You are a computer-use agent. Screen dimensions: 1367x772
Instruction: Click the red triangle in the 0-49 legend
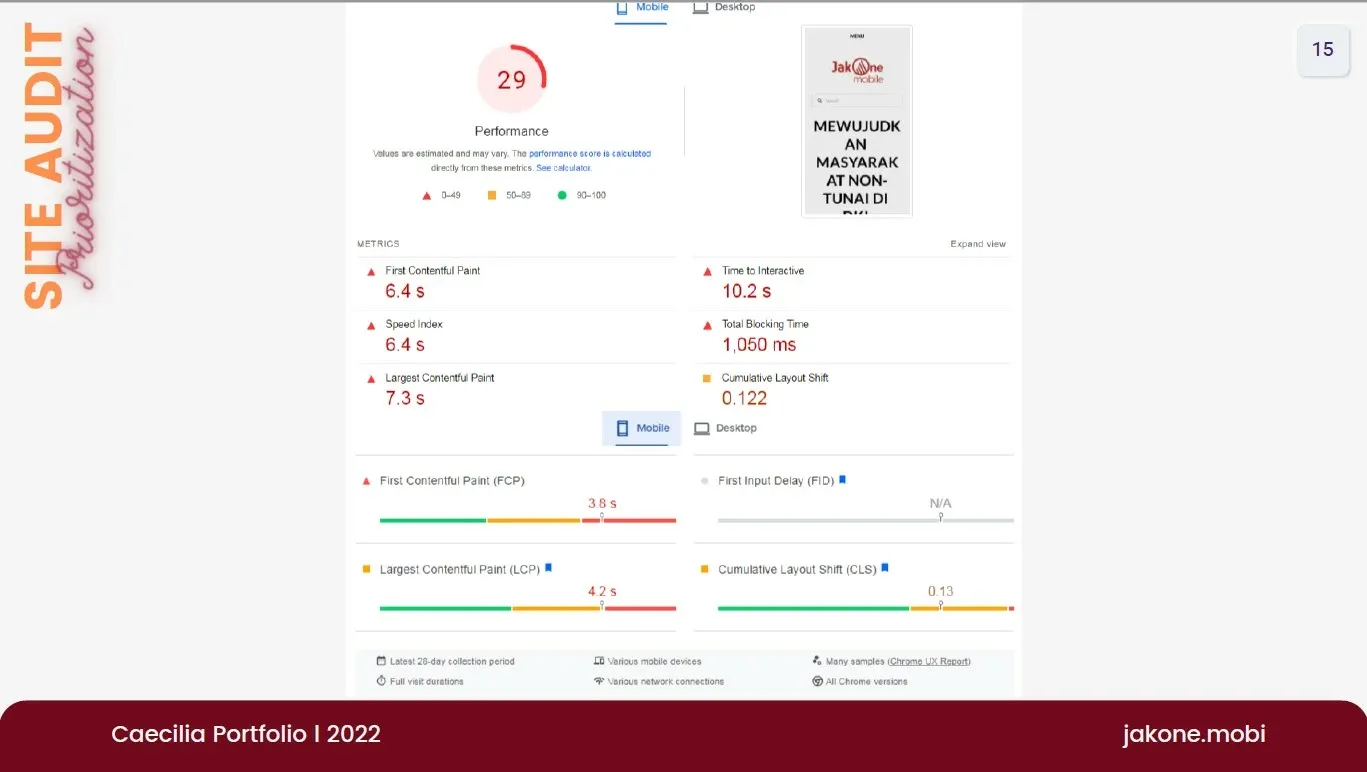(x=426, y=195)
